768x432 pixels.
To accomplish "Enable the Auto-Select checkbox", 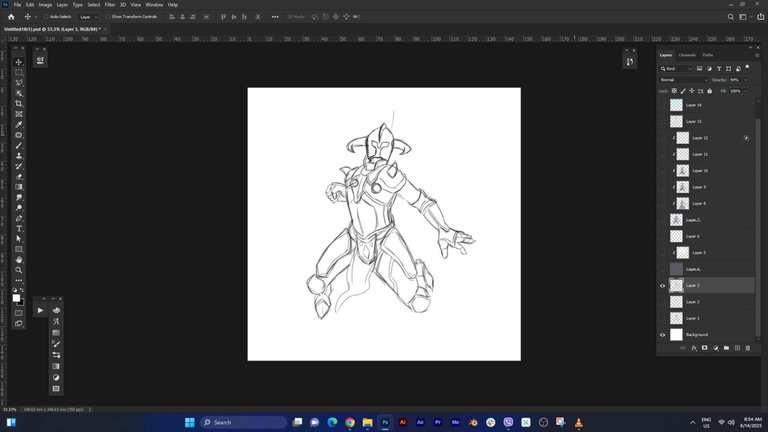I will pos(46,17).
